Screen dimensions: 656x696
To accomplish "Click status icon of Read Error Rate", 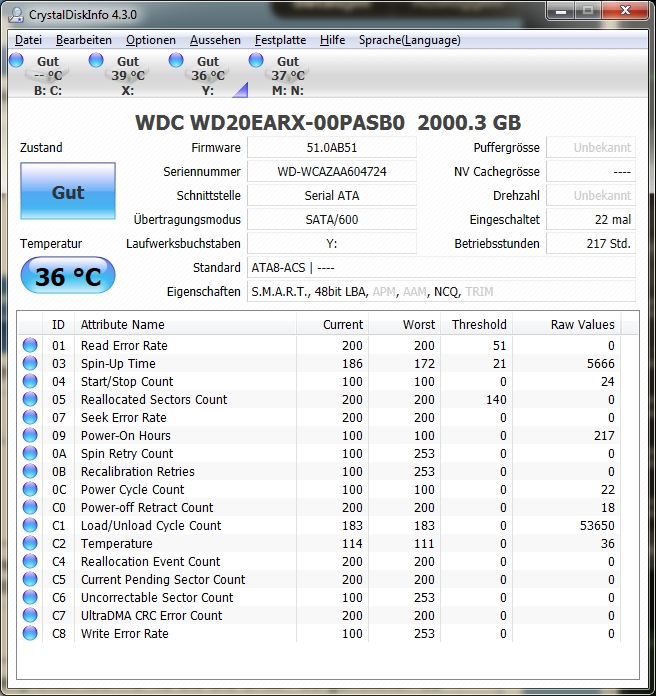I will [30, 345].
